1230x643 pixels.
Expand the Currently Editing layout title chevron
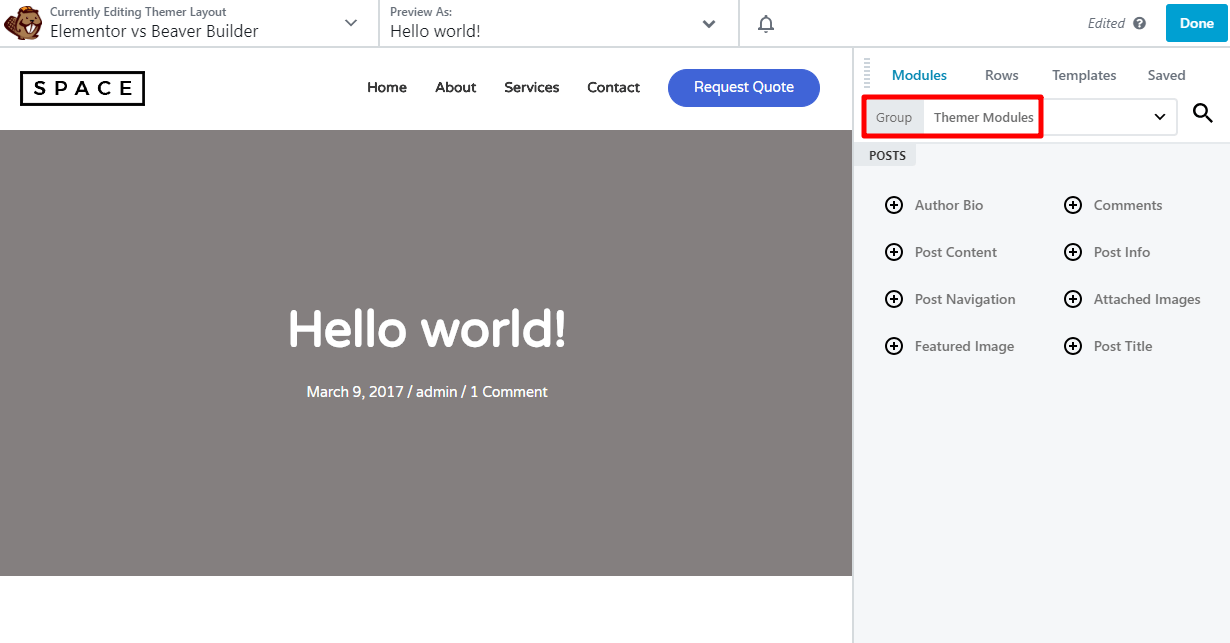pyautogui.click(x=351, y=23)
